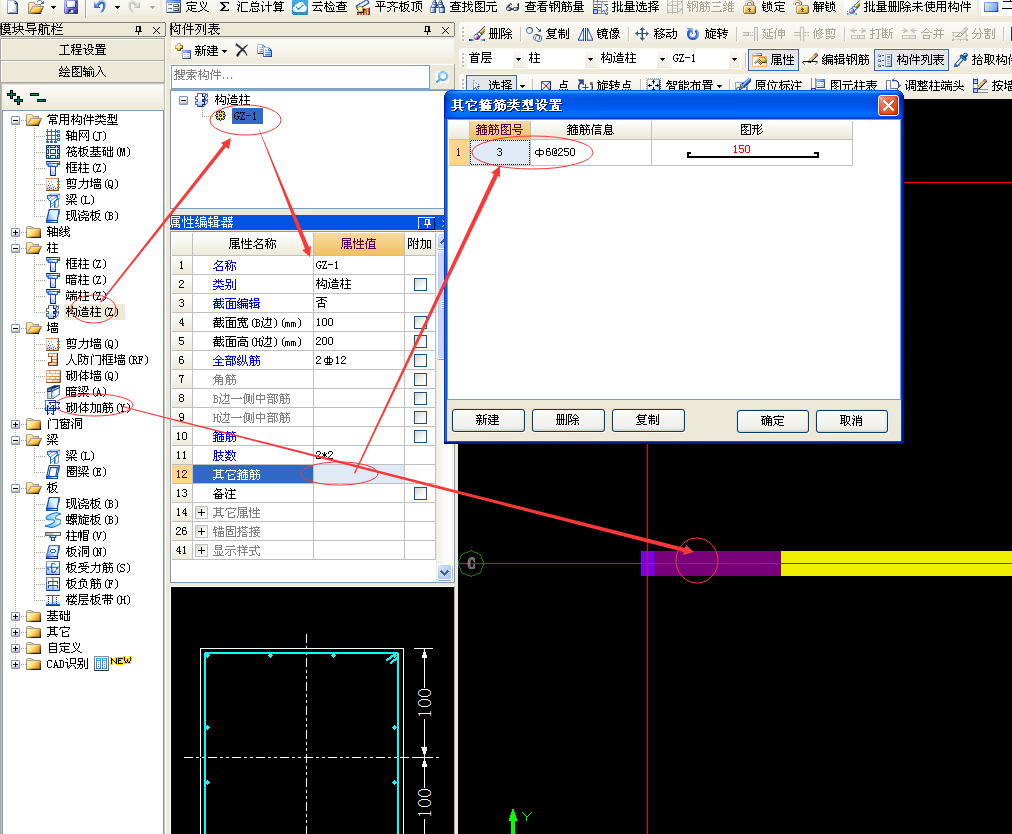Click the copy component icon in 构件列表
The height and width of the screenshot is (834, 1012).
(x=264, y=50)
